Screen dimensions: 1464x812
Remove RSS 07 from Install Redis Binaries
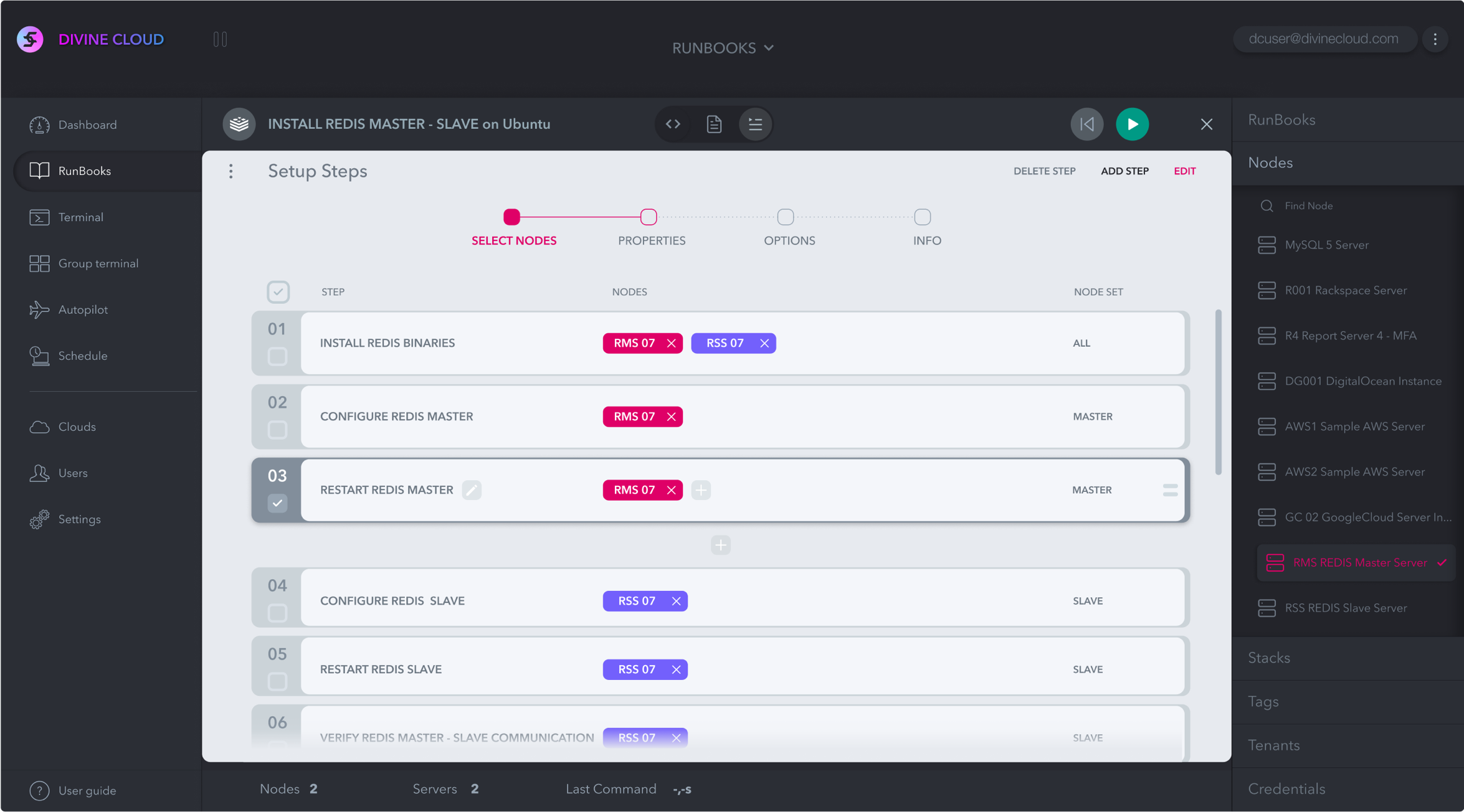[x=764, y=343]
